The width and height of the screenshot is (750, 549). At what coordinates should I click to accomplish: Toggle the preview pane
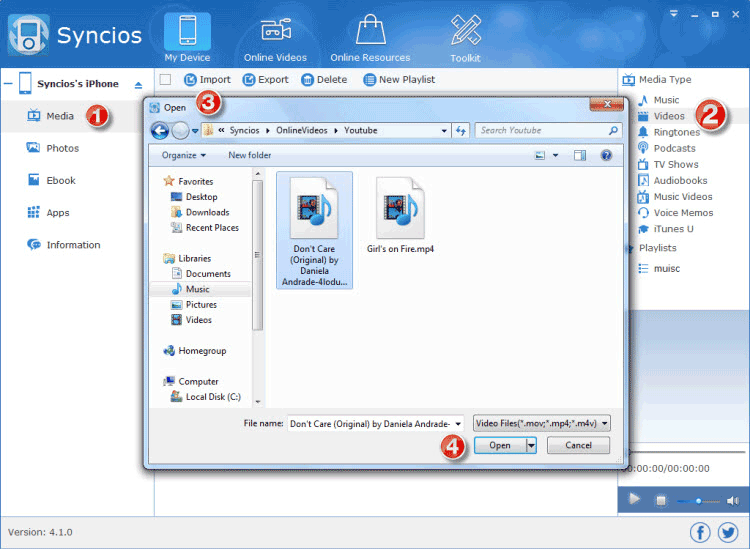click(x=580, y=155)
